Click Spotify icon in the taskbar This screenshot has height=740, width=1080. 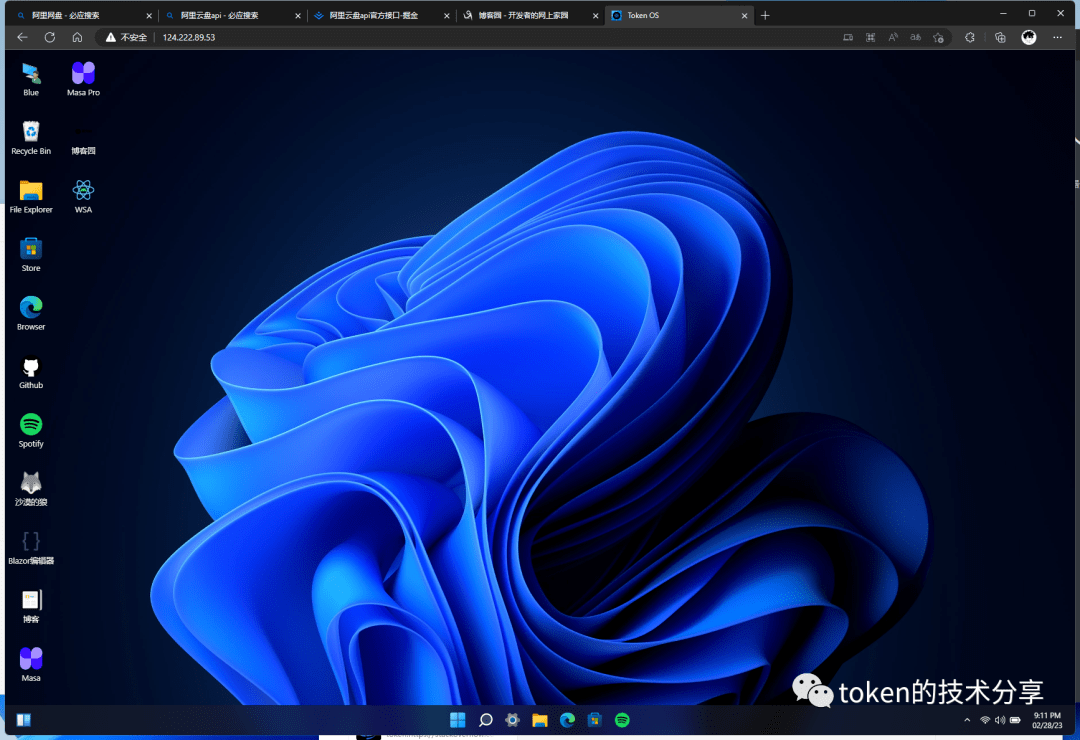point(622,720)
